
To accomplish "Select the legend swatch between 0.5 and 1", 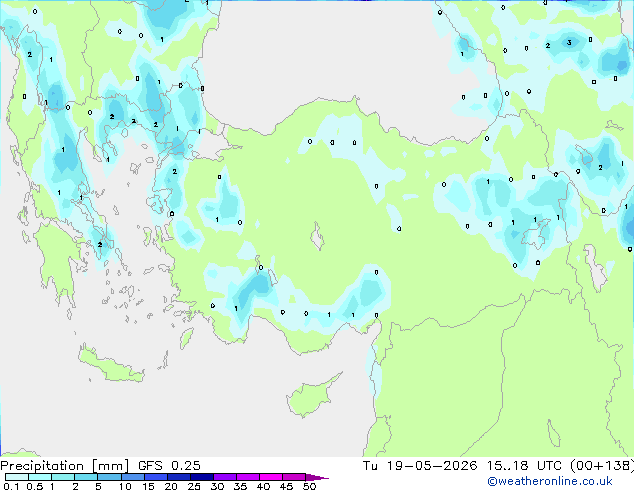I will click(40, 477).
